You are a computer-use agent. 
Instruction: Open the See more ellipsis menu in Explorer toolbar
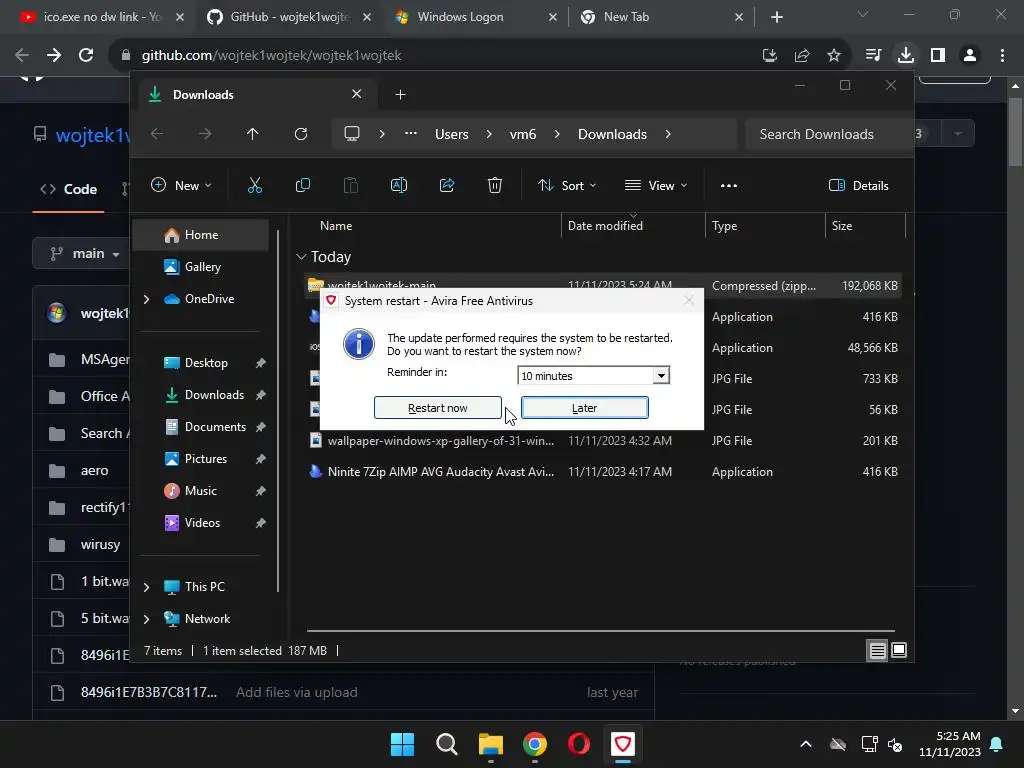[x=729, y=185]
